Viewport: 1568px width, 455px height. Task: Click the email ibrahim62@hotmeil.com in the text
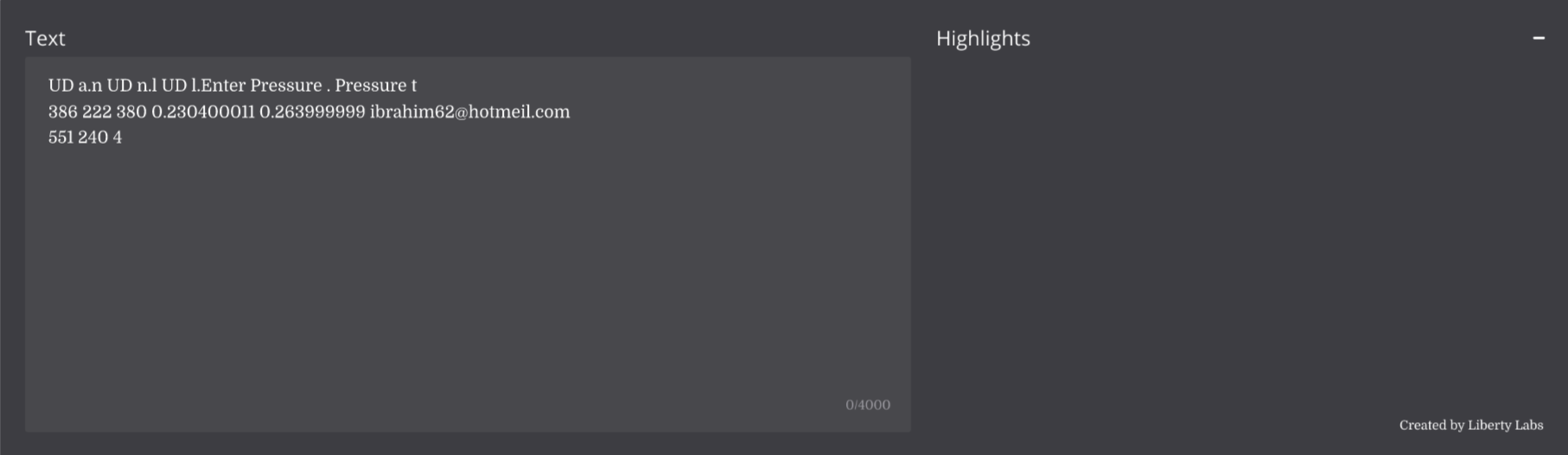(x=469, y=112)
